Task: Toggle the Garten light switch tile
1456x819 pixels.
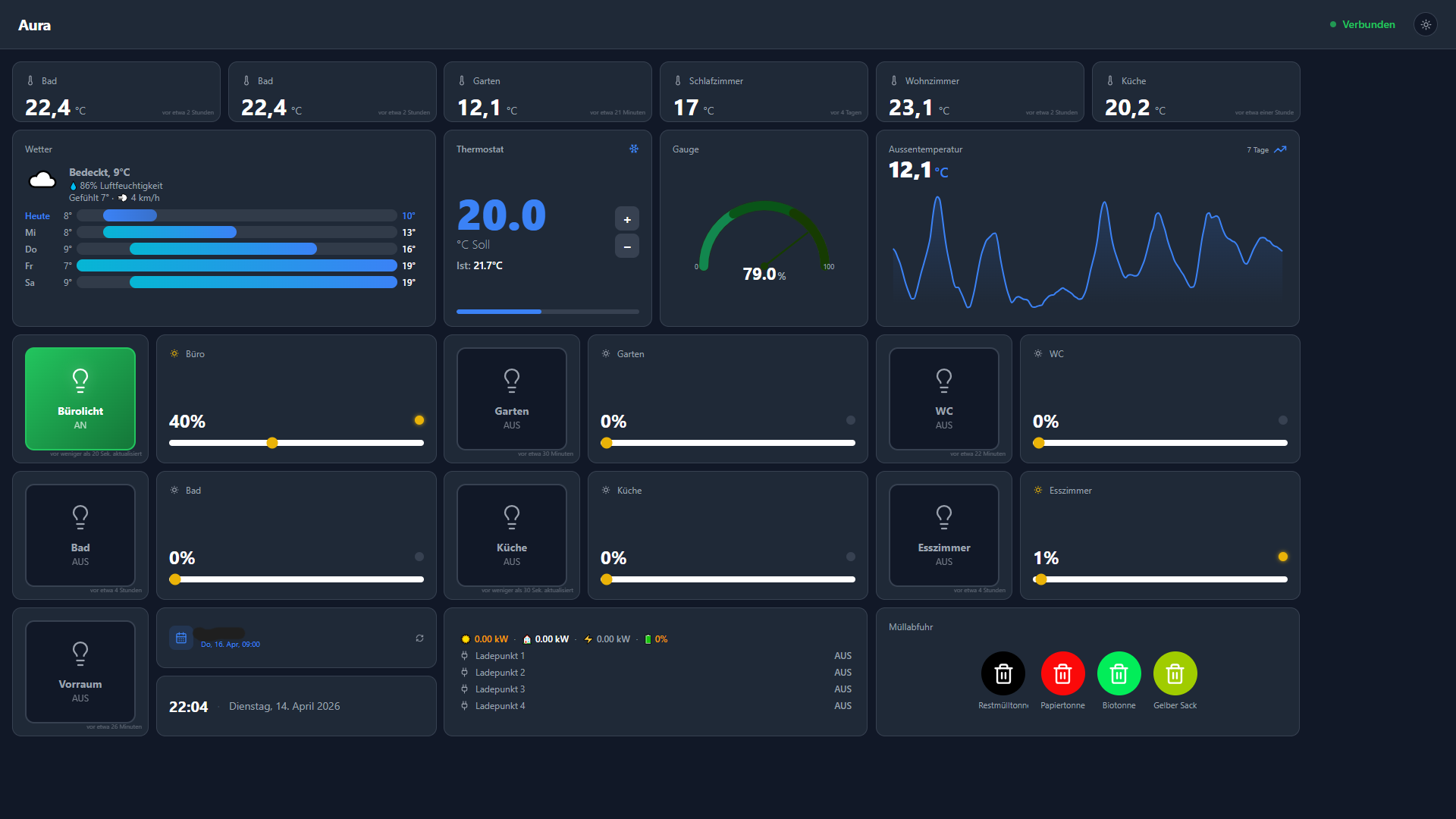Action: click(x=512, y=399)
